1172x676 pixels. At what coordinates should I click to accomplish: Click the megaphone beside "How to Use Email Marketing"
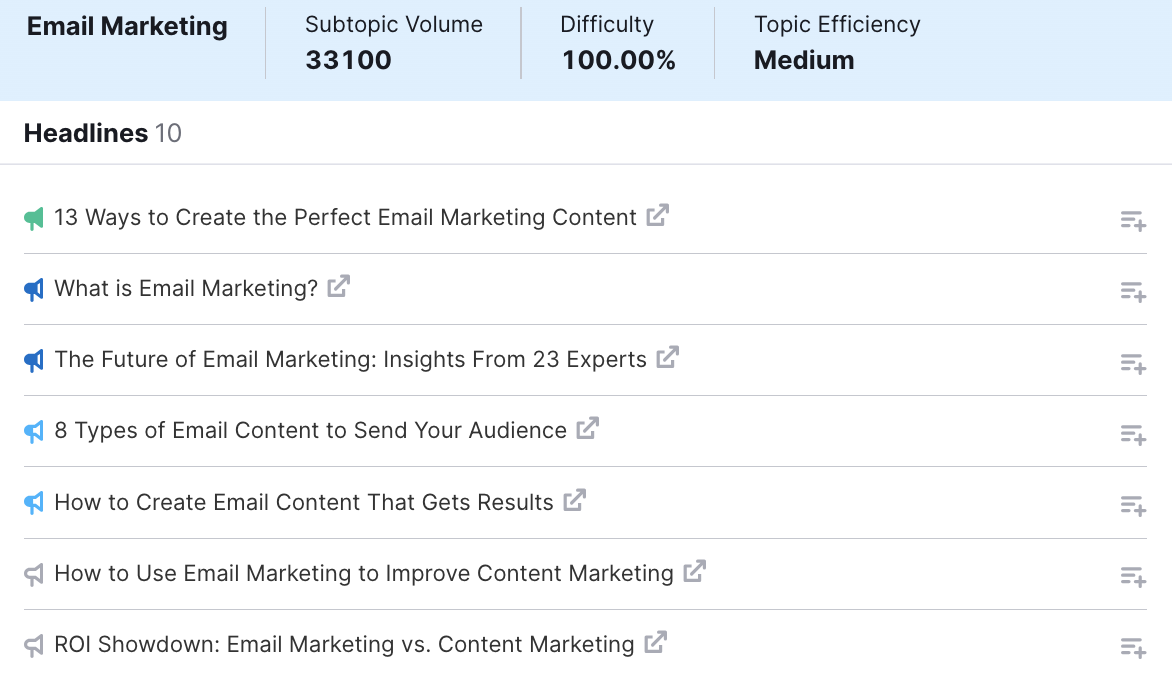coord(34,574)
